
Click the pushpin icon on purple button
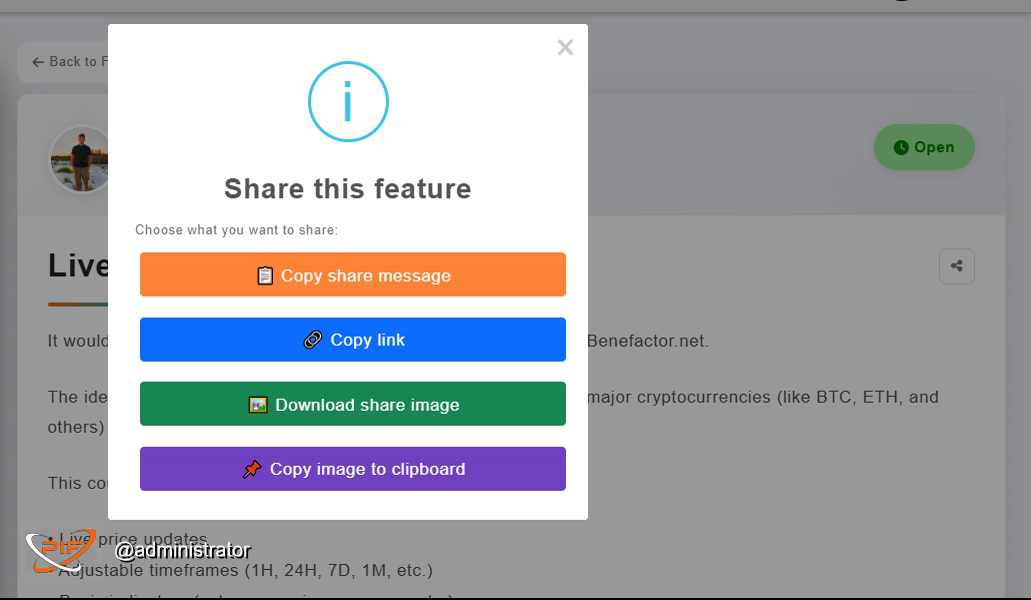click(x=252, y=469)
